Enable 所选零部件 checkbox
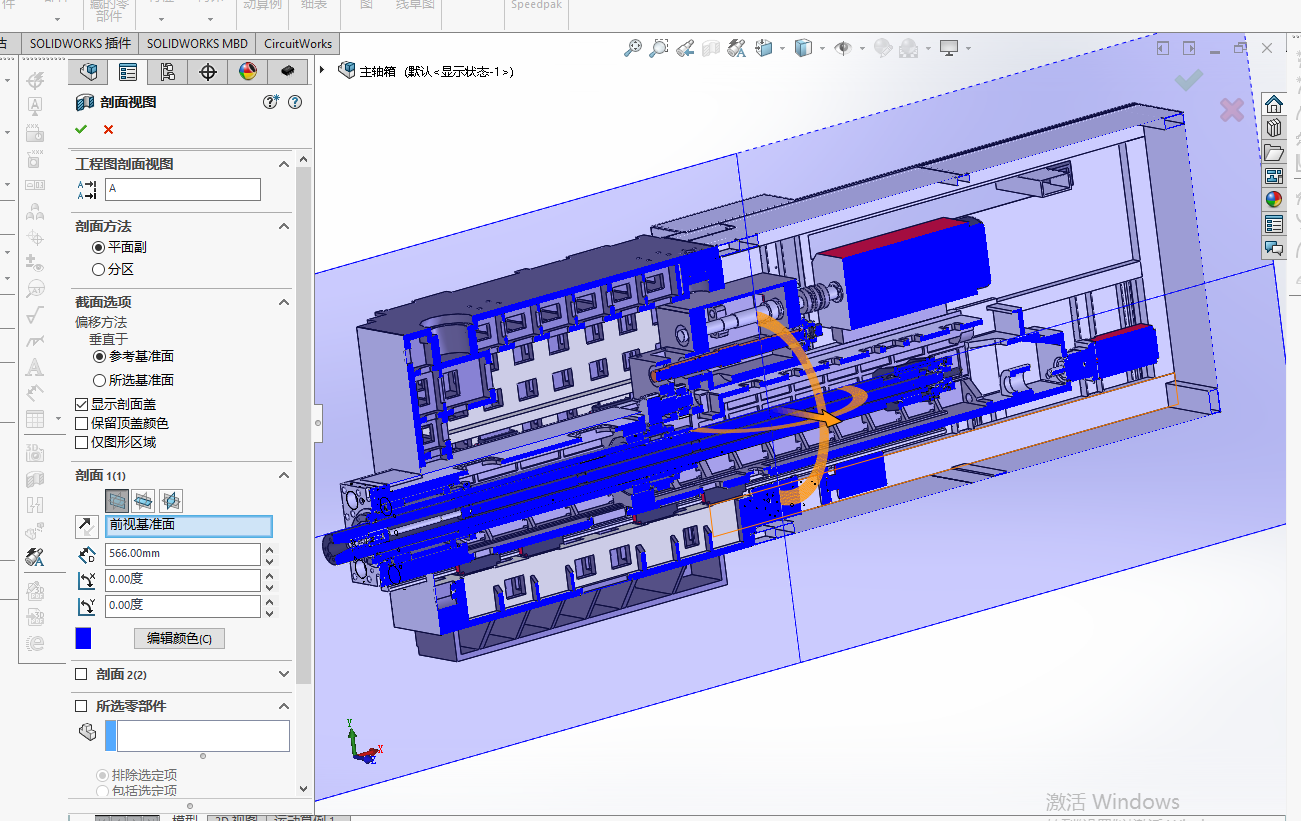 (82, 706)
